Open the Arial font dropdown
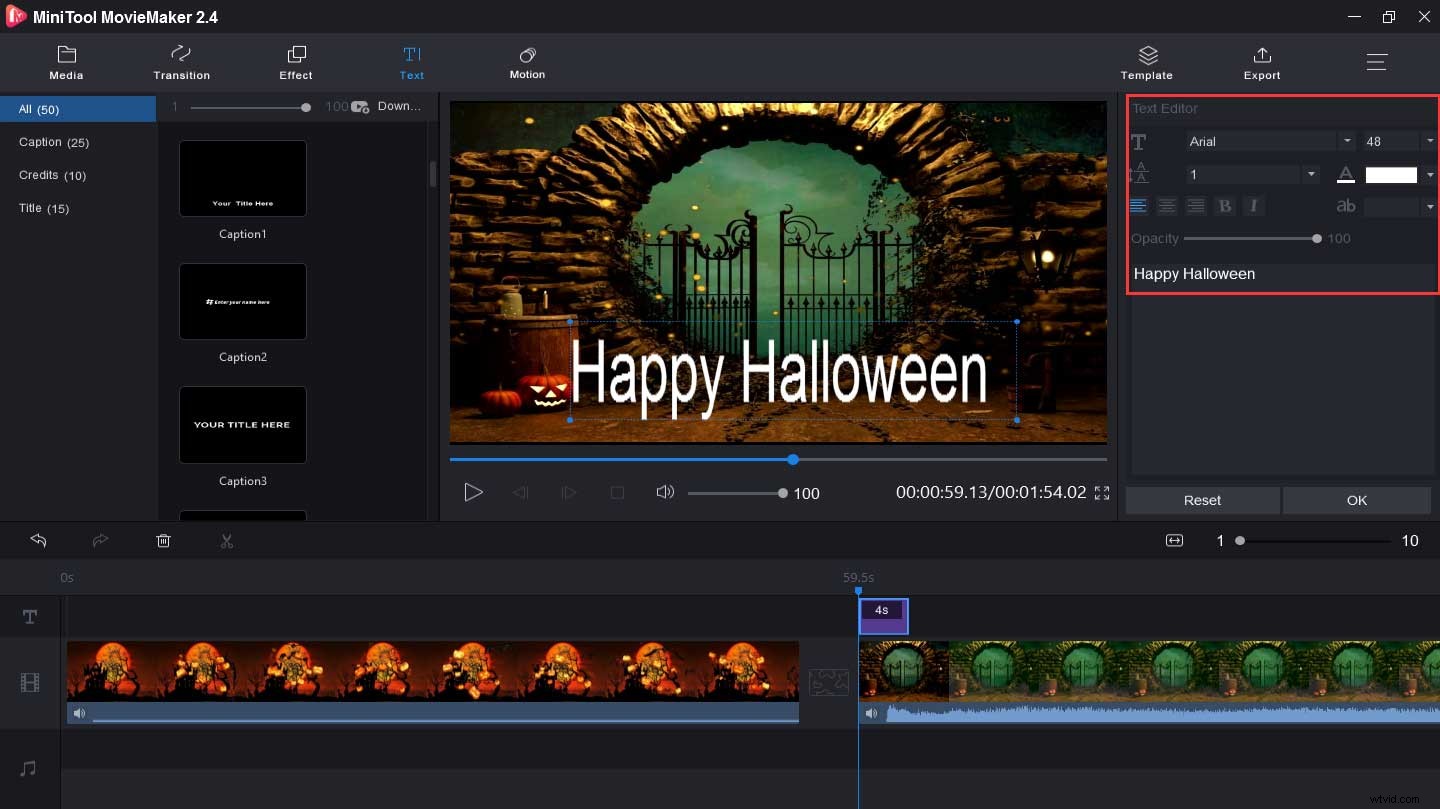Image resolution: width=1440 pixels, height=809 pixels. 1346,141
